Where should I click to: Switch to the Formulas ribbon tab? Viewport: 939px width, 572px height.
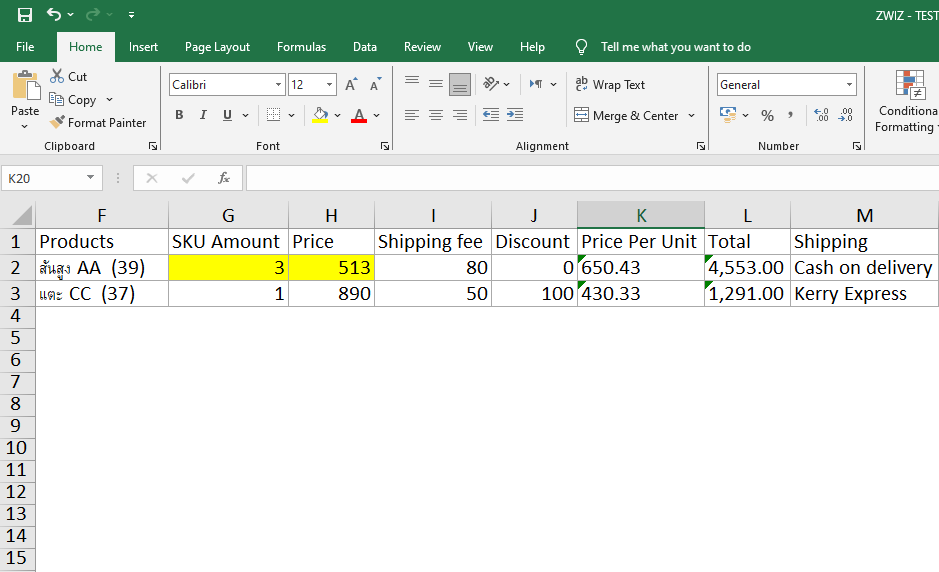(x=301, y=47)
